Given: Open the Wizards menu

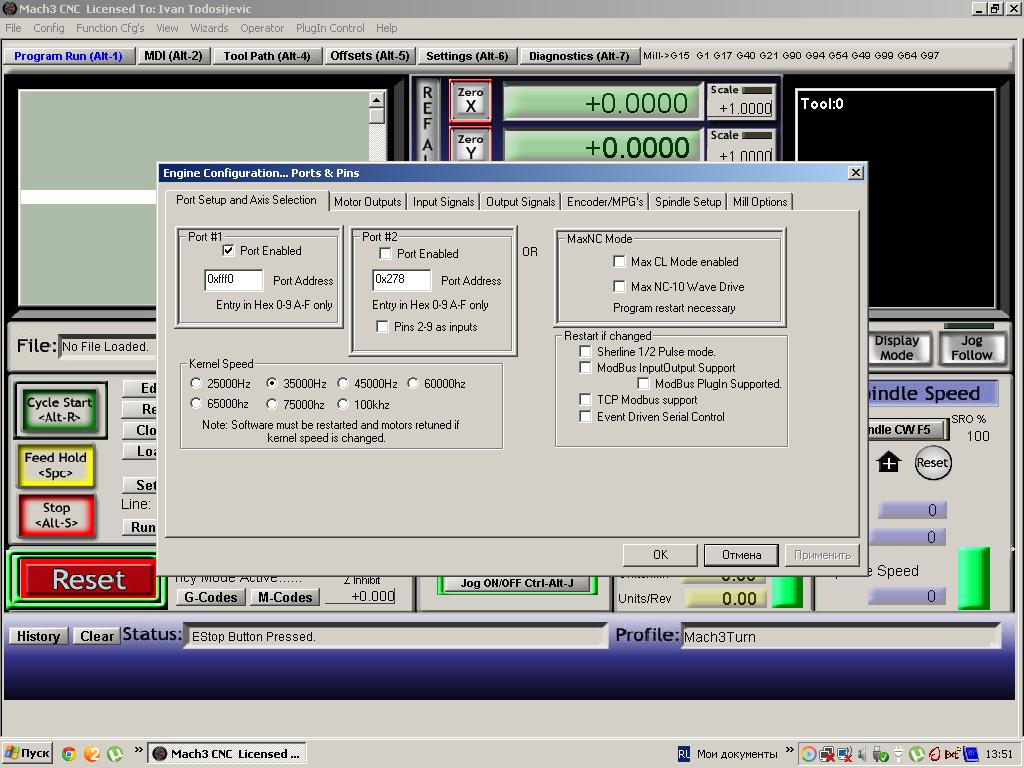Looking at the screenshot, I should coord(209,28).
